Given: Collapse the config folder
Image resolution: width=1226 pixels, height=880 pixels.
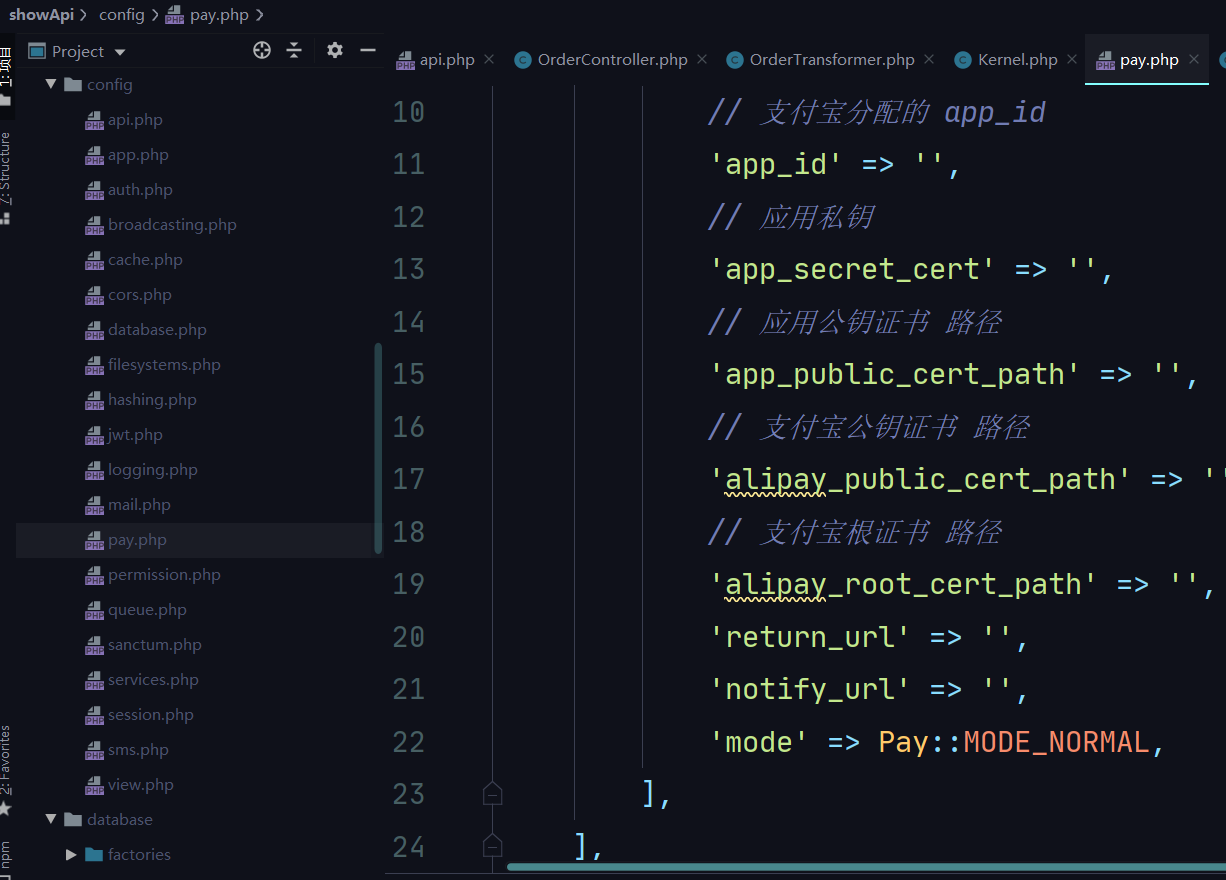Looking at the screenshot, I should coord(50,85).
